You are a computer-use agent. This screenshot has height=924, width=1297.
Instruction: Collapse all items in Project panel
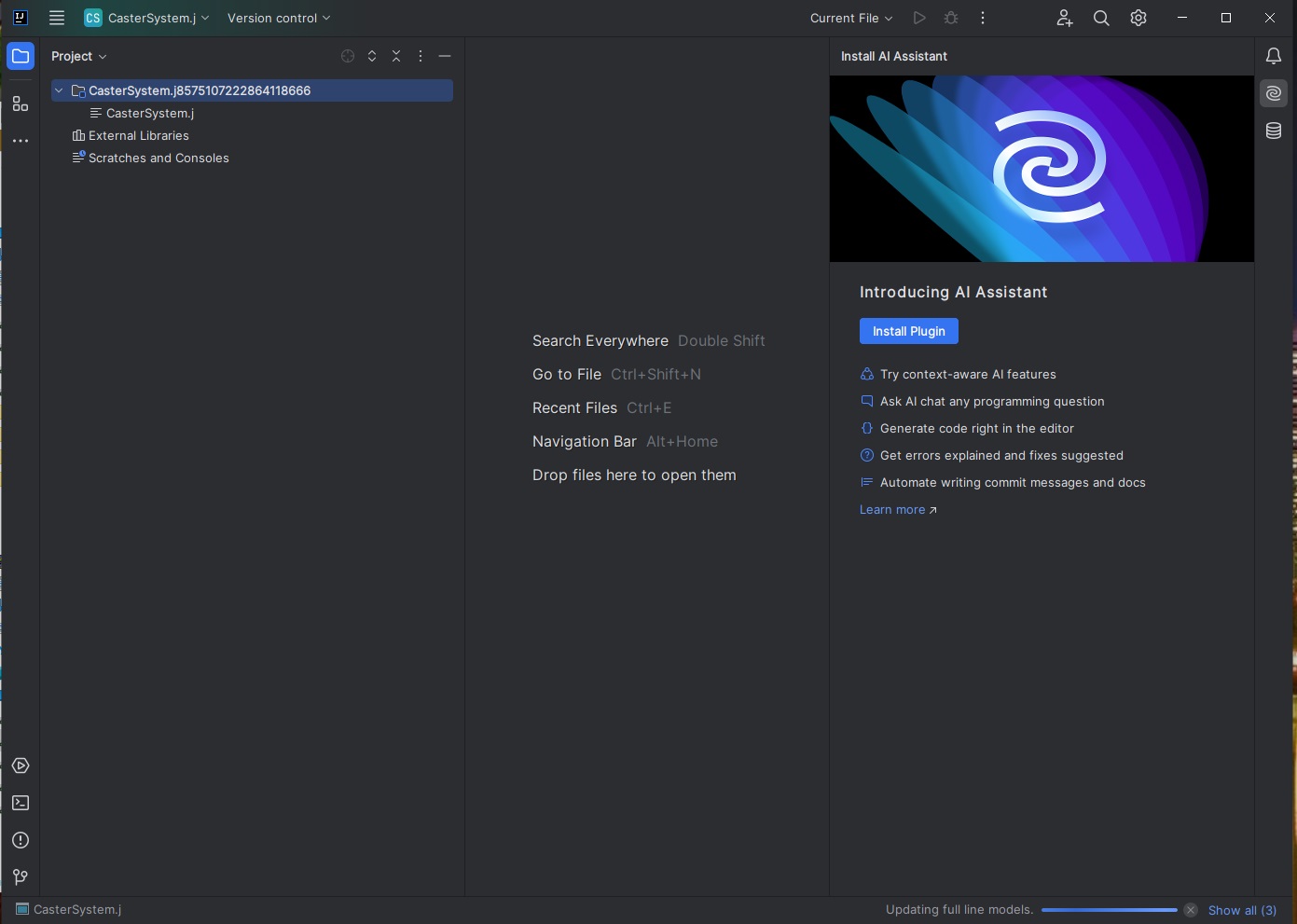pos(396,56)
